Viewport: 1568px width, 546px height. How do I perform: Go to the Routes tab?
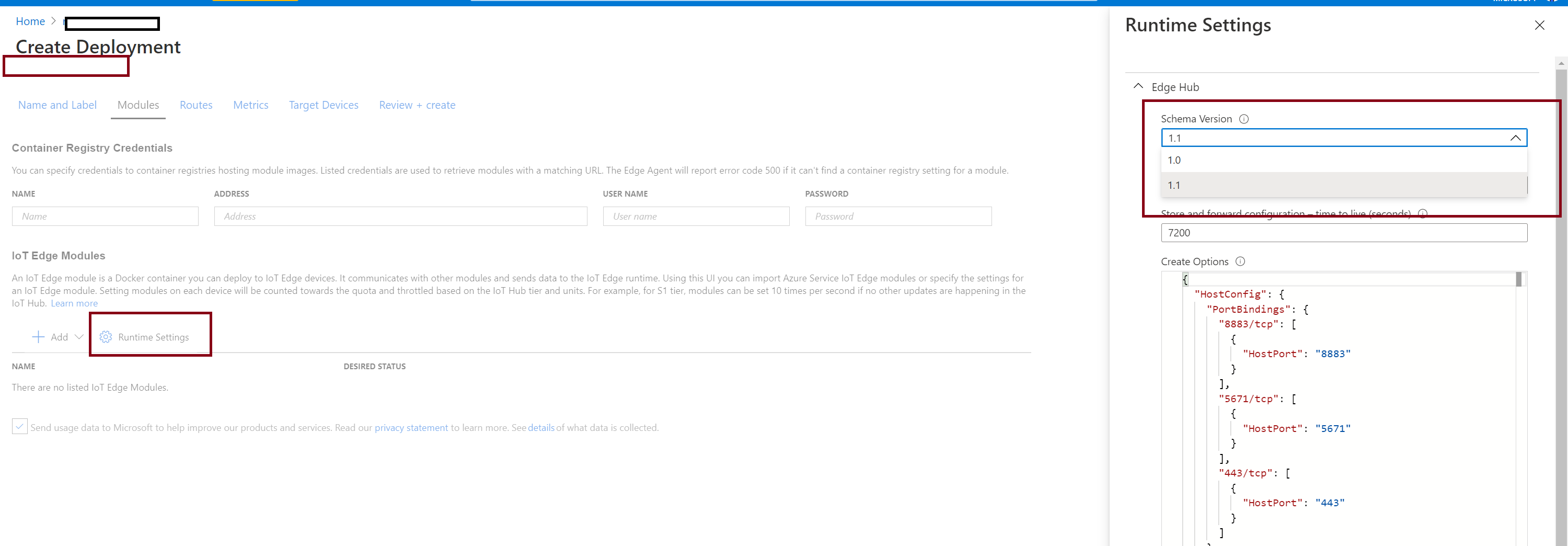pyautogui.click(x=196, y=105)
